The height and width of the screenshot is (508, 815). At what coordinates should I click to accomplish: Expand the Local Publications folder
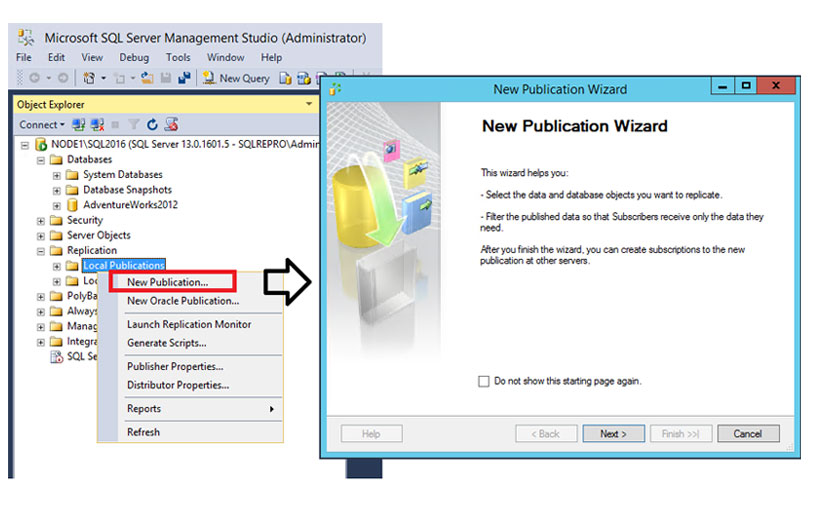click(x=57, y=266)
